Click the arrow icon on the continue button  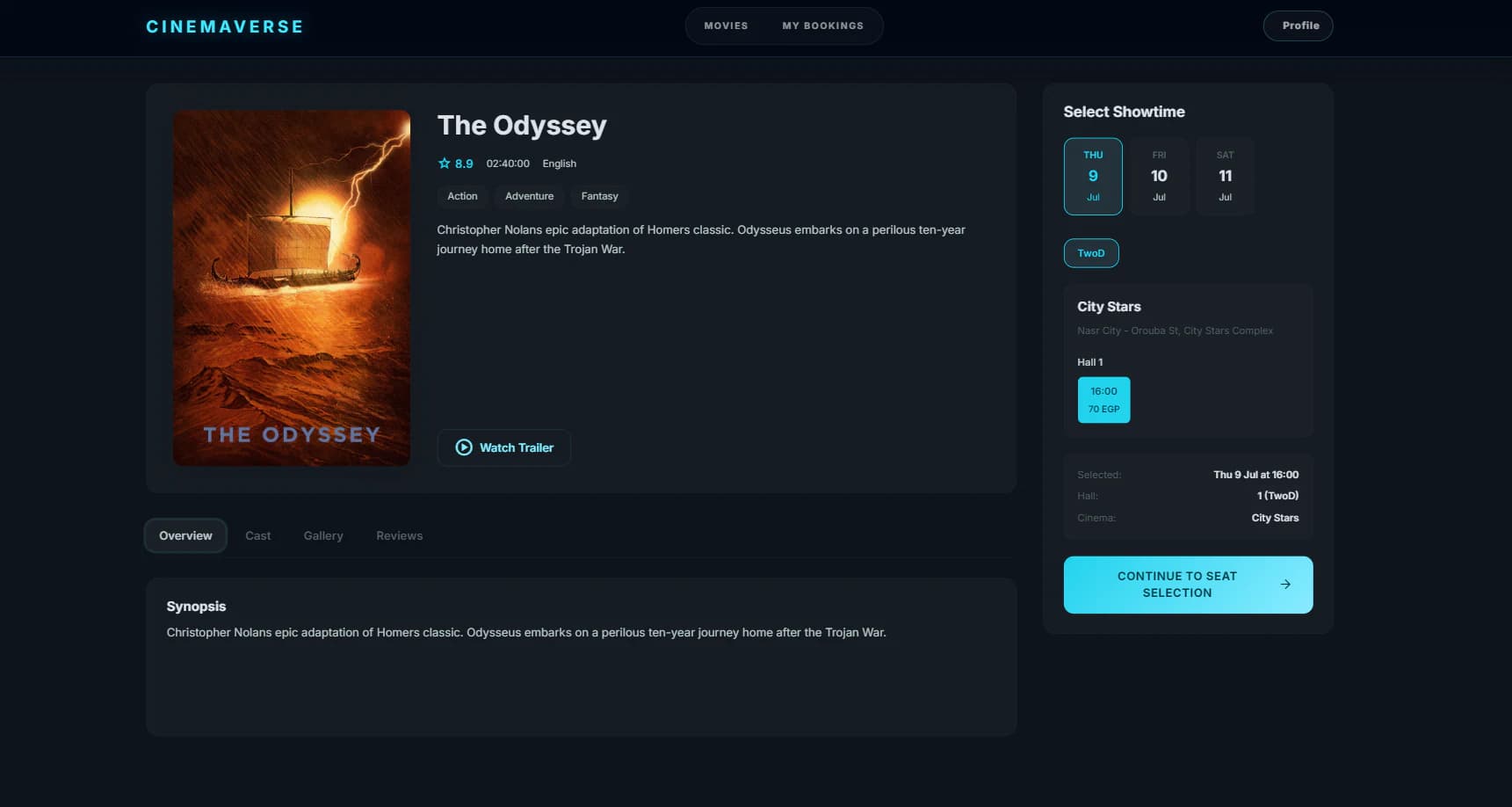coord(1285,585)
